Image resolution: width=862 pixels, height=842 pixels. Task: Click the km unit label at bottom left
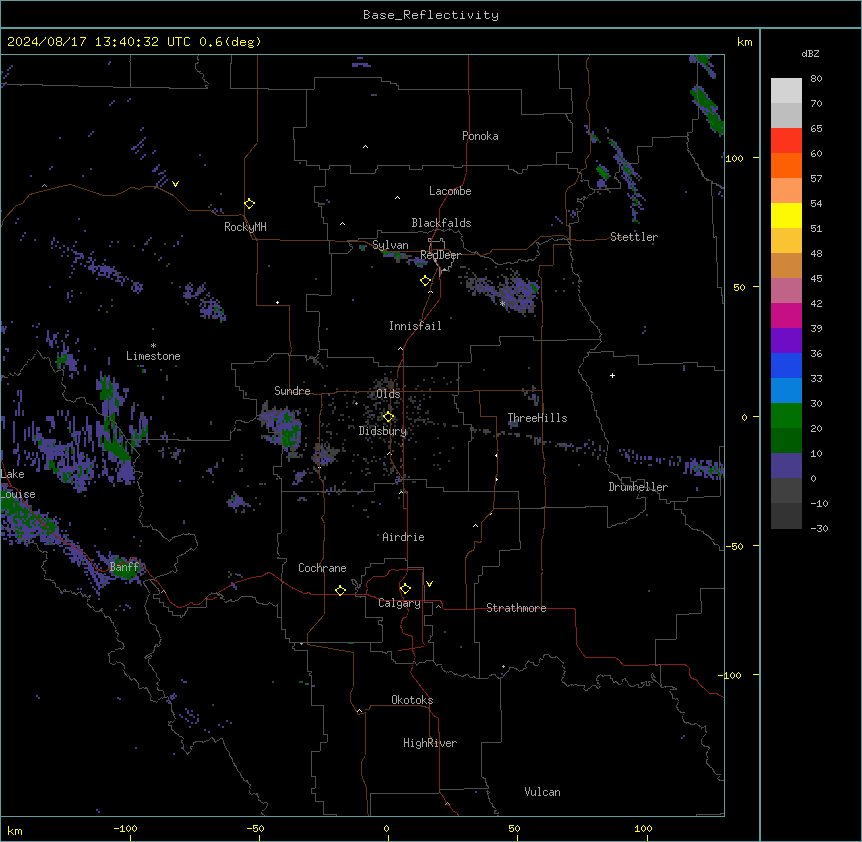click(15, 830)
